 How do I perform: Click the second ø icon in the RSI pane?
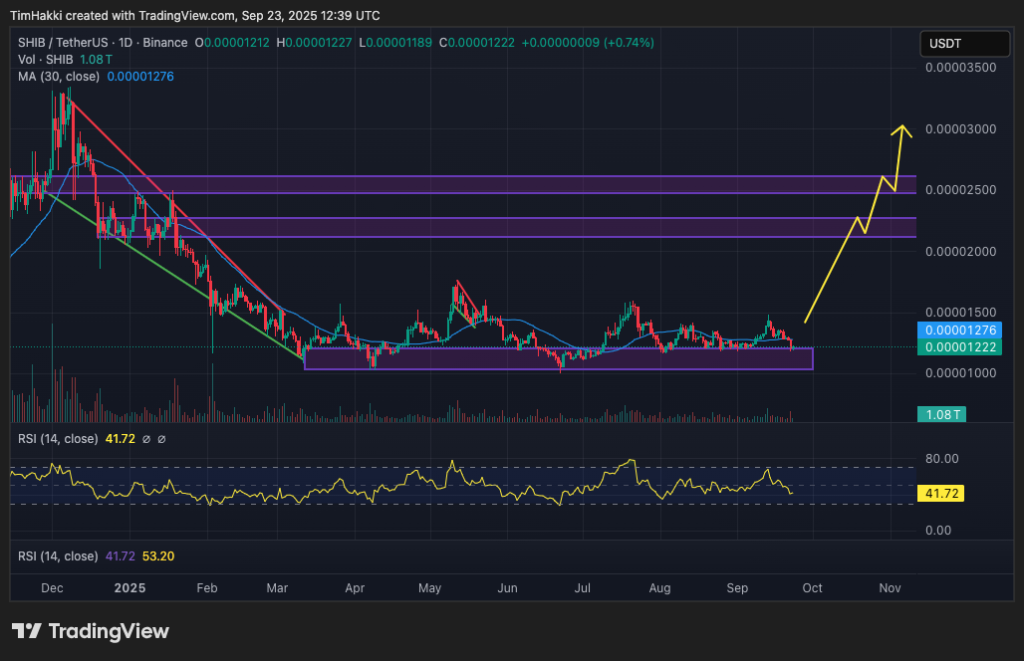[x=162, y=438]
